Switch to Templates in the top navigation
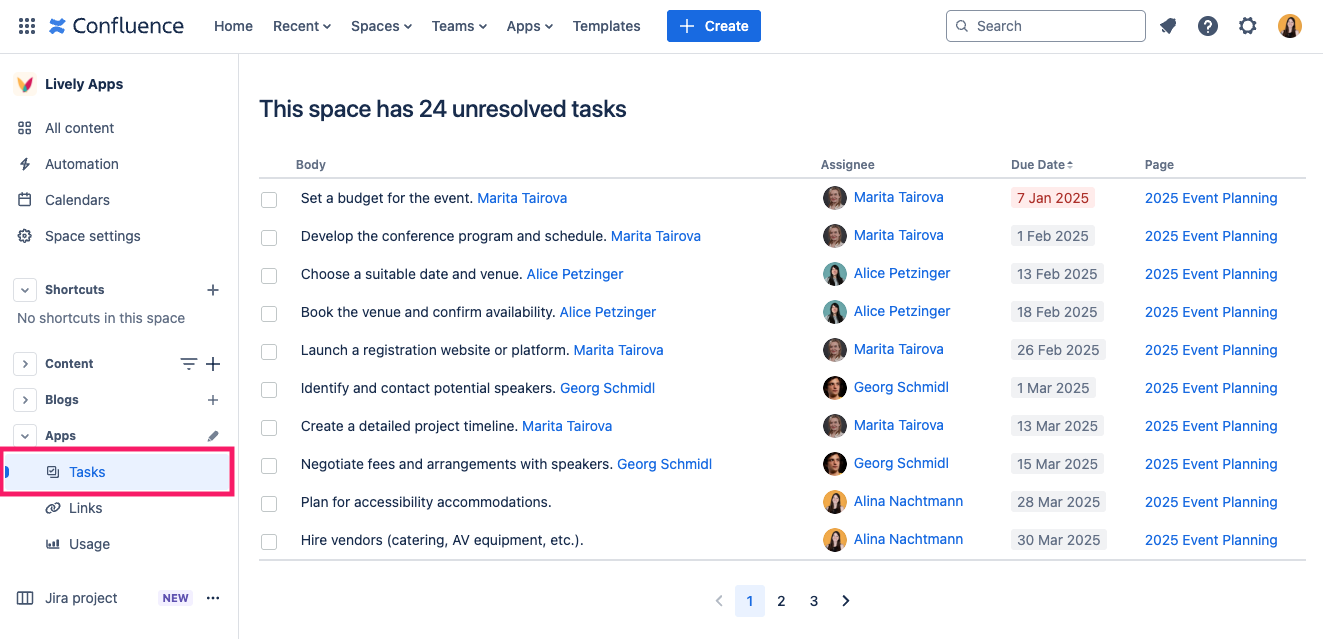This screenshot has height=639, width=1323. [606, 26]
